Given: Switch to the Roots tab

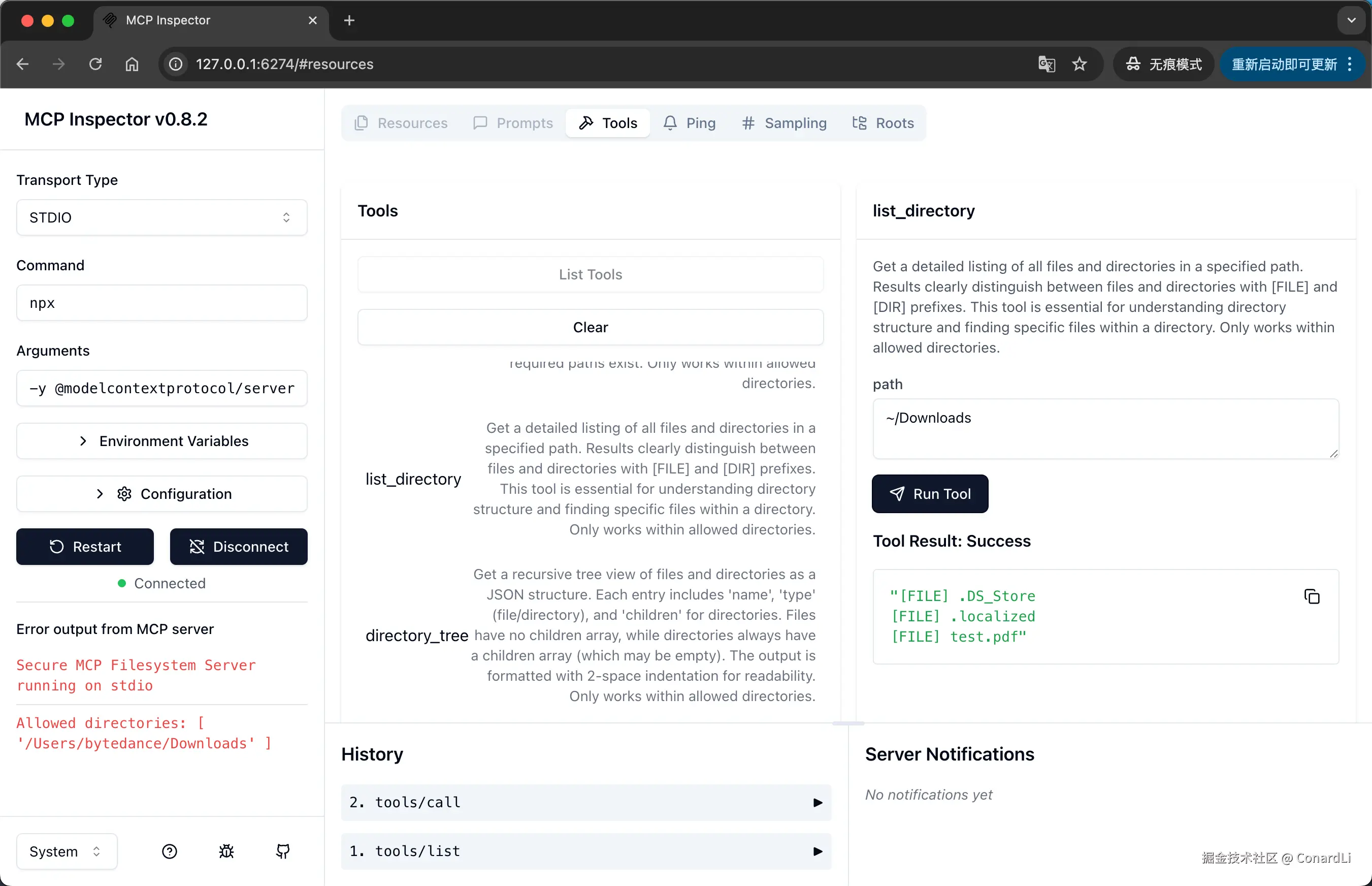Looking at the screenshot, I should click(883, 123).
